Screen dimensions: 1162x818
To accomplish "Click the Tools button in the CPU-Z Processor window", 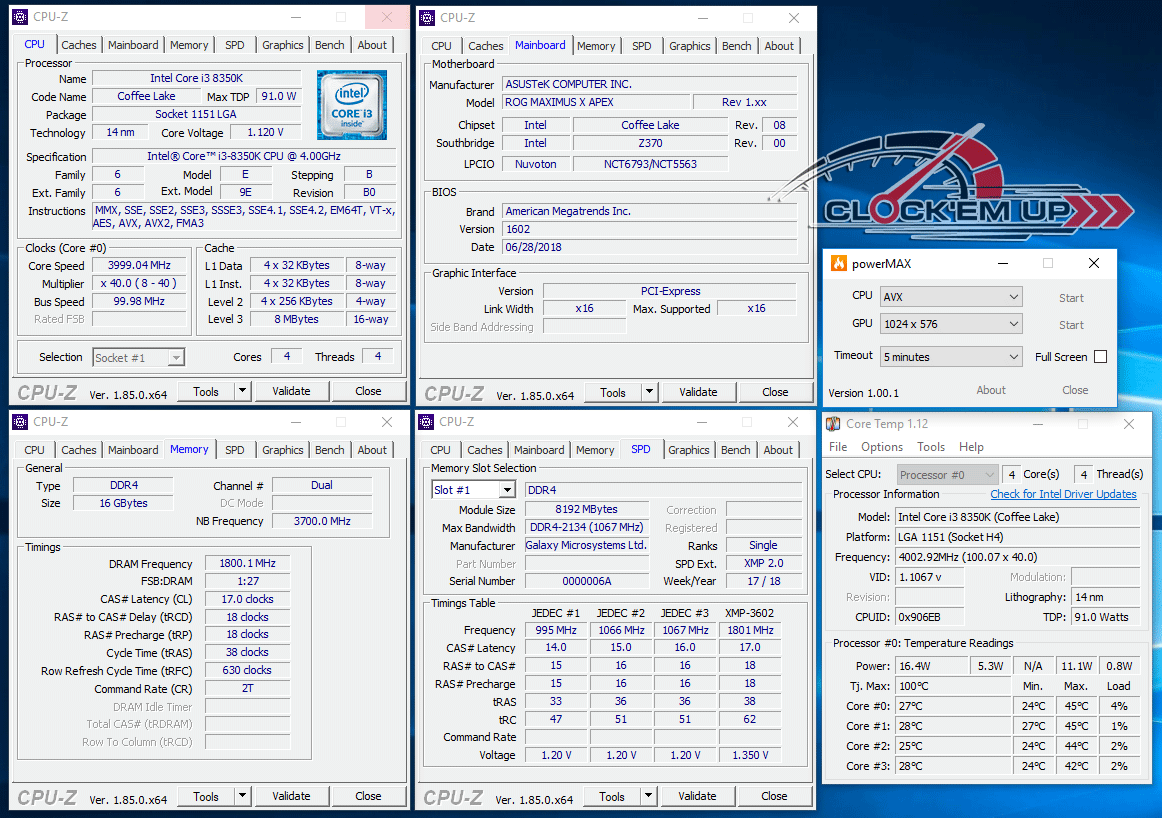I will tap(206, 390).
